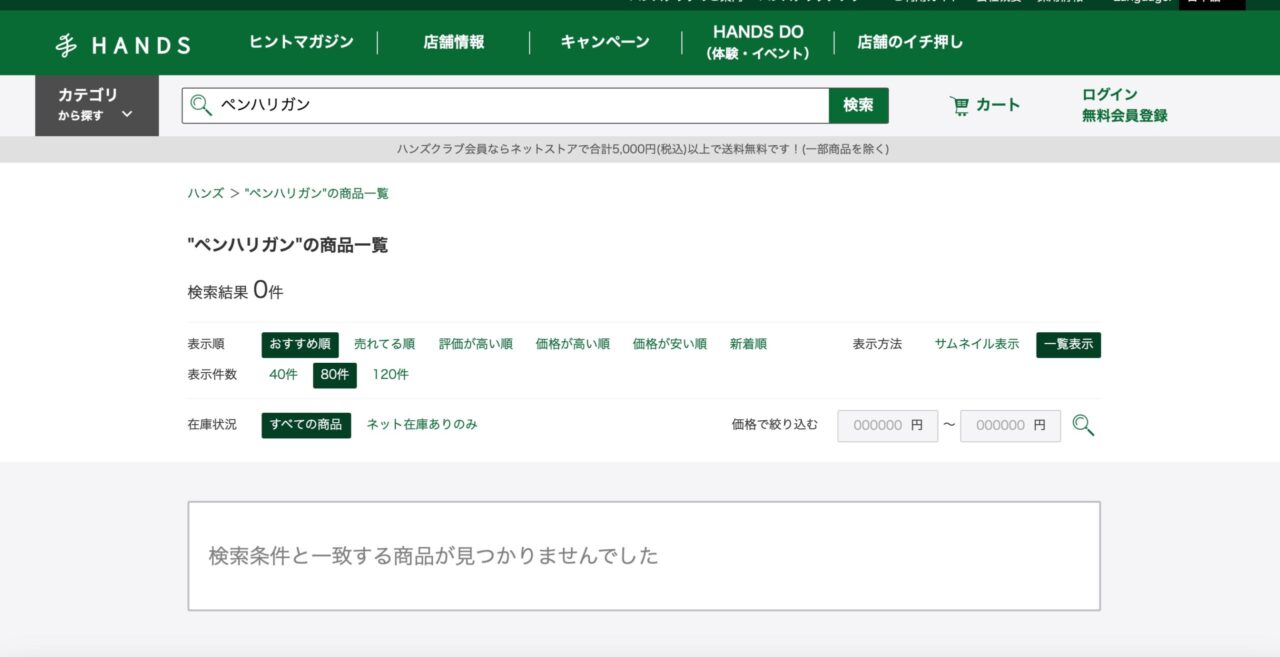1280x657 pixels.
Task: Filter by ネット在庫ありのみ
Action: coord(422,424)
